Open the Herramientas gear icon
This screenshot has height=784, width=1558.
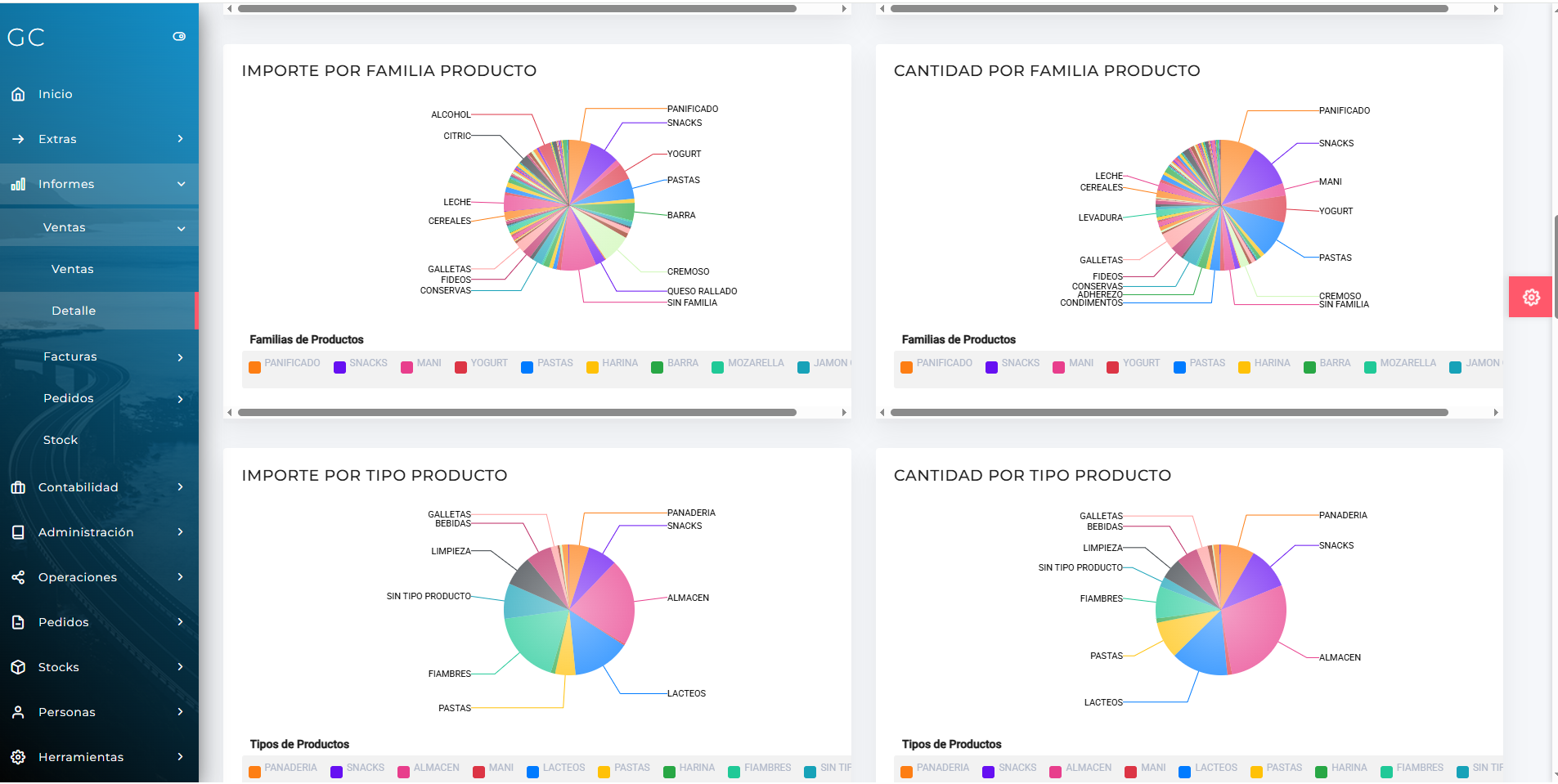[x=19, y=756]
